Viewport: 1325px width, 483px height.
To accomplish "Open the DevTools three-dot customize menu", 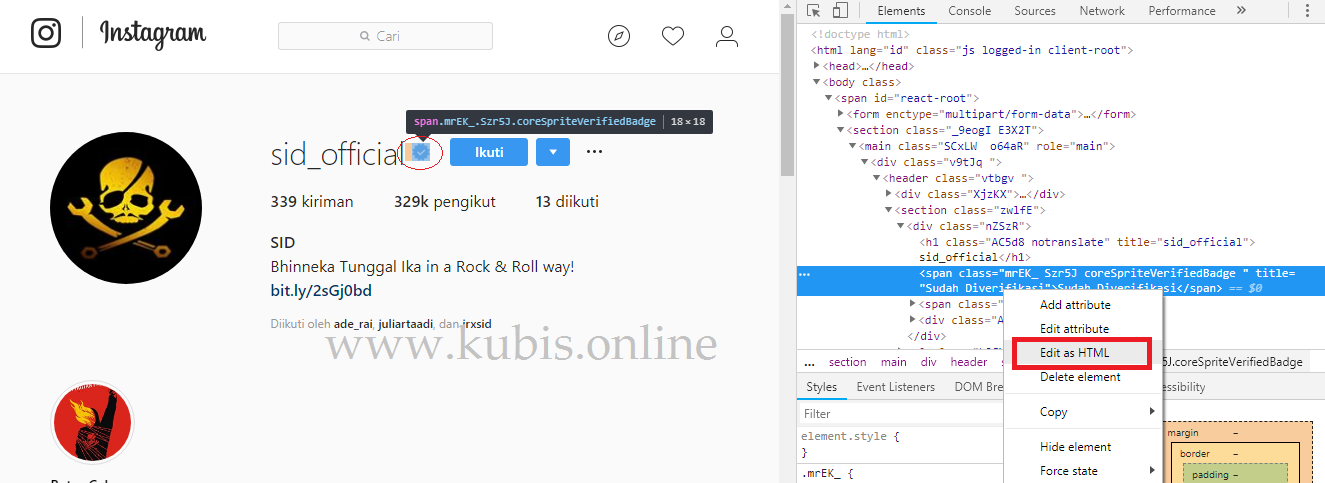I will click(x=1306, y=11).
